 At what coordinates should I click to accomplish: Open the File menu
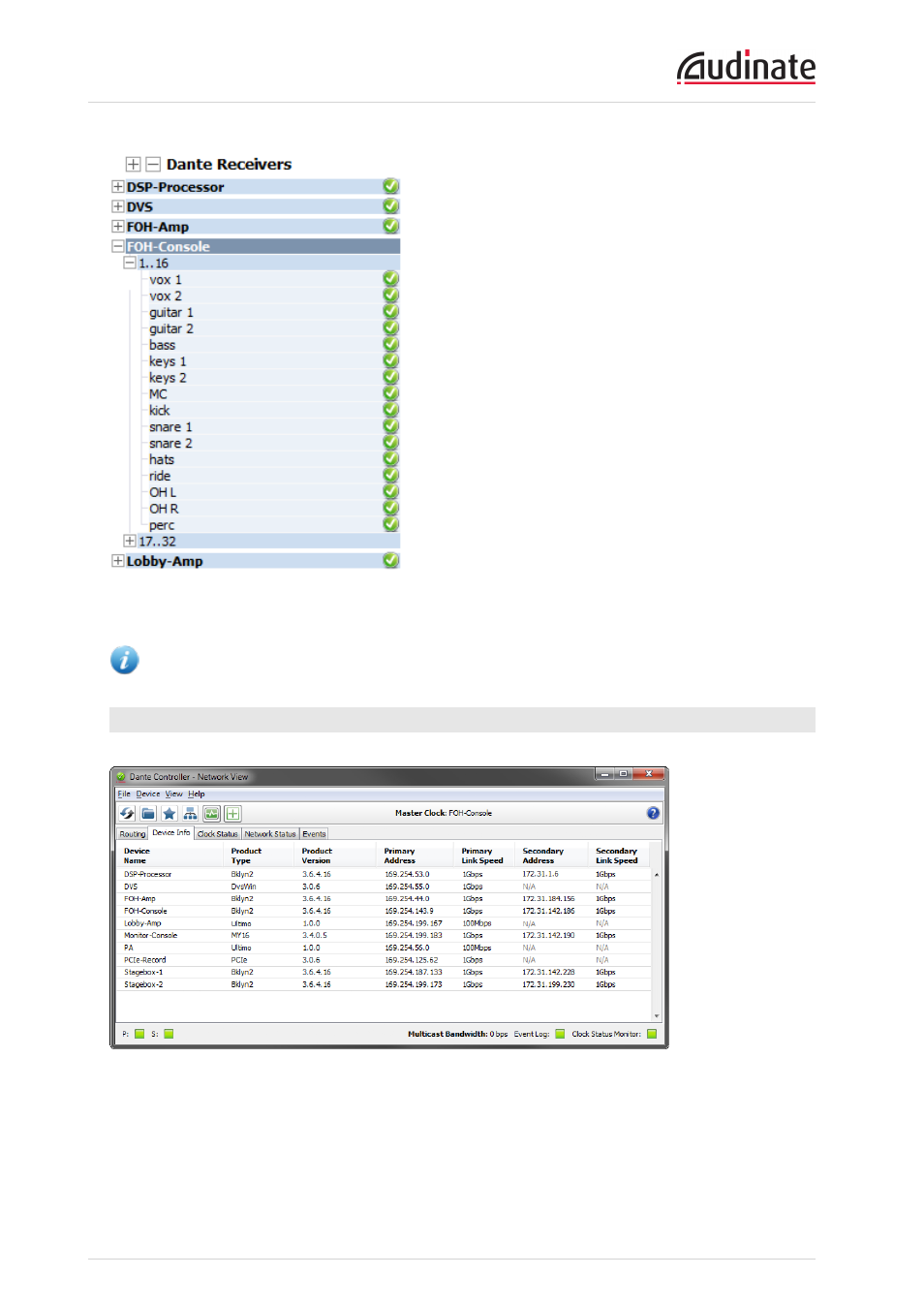point(124,794)
